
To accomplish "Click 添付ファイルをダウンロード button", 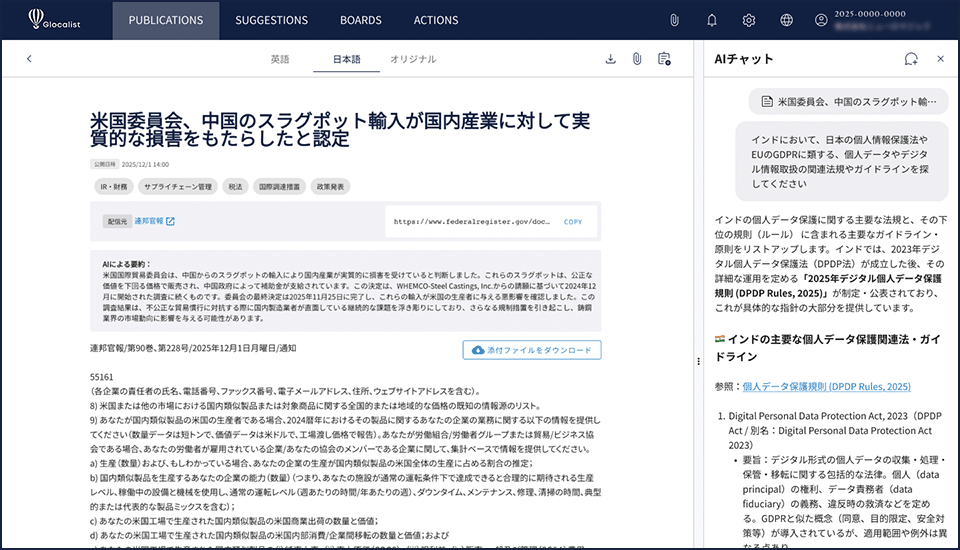I will (531, 350).
